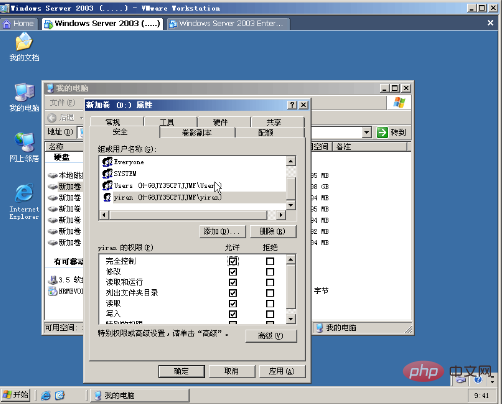Viewport: 502px width, 404px height.
Task: Click the 高级 button
Action: pyautogui.click(x=271, y=336)
